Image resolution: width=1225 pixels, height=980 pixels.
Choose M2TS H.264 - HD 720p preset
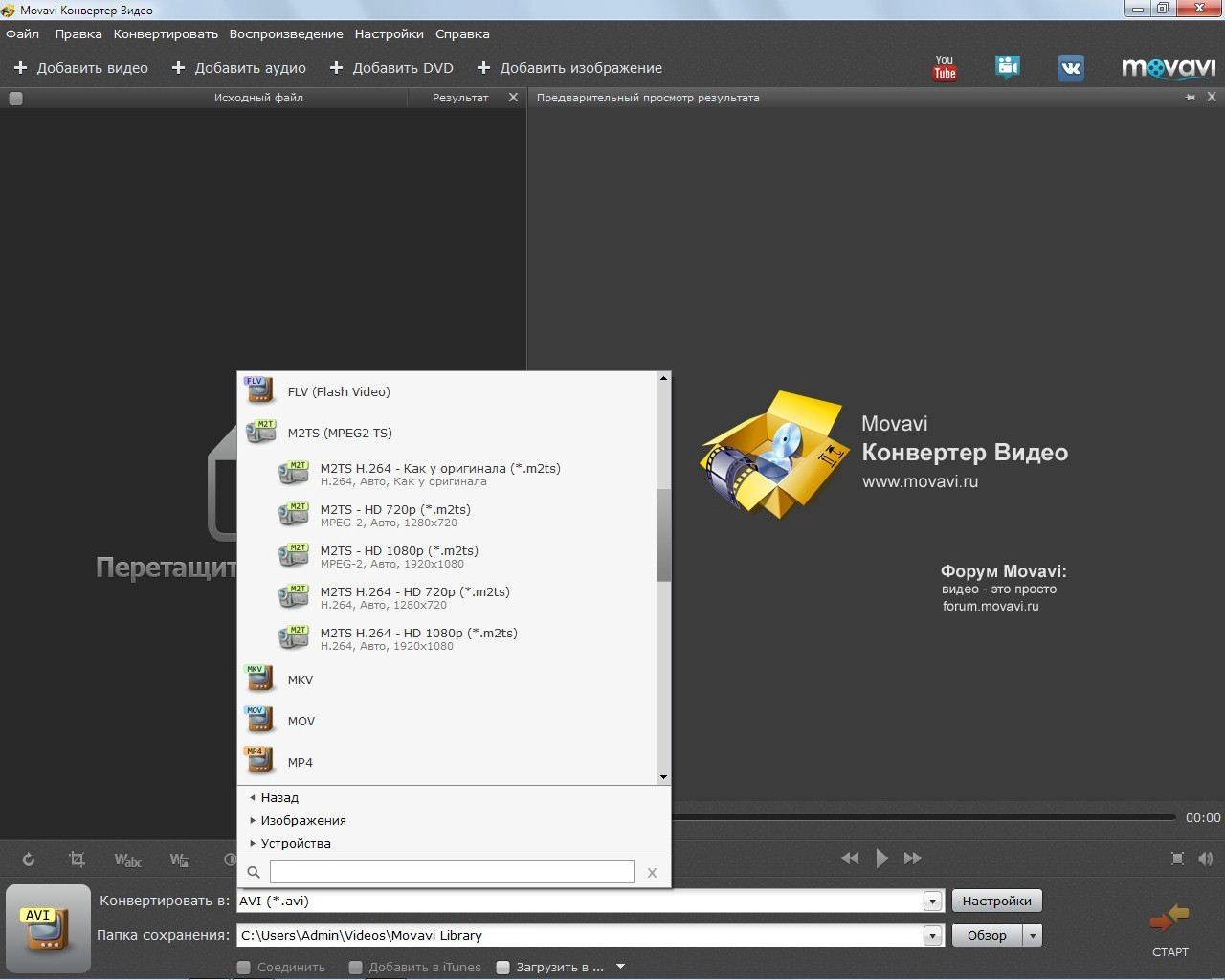[x=448, y=597]
